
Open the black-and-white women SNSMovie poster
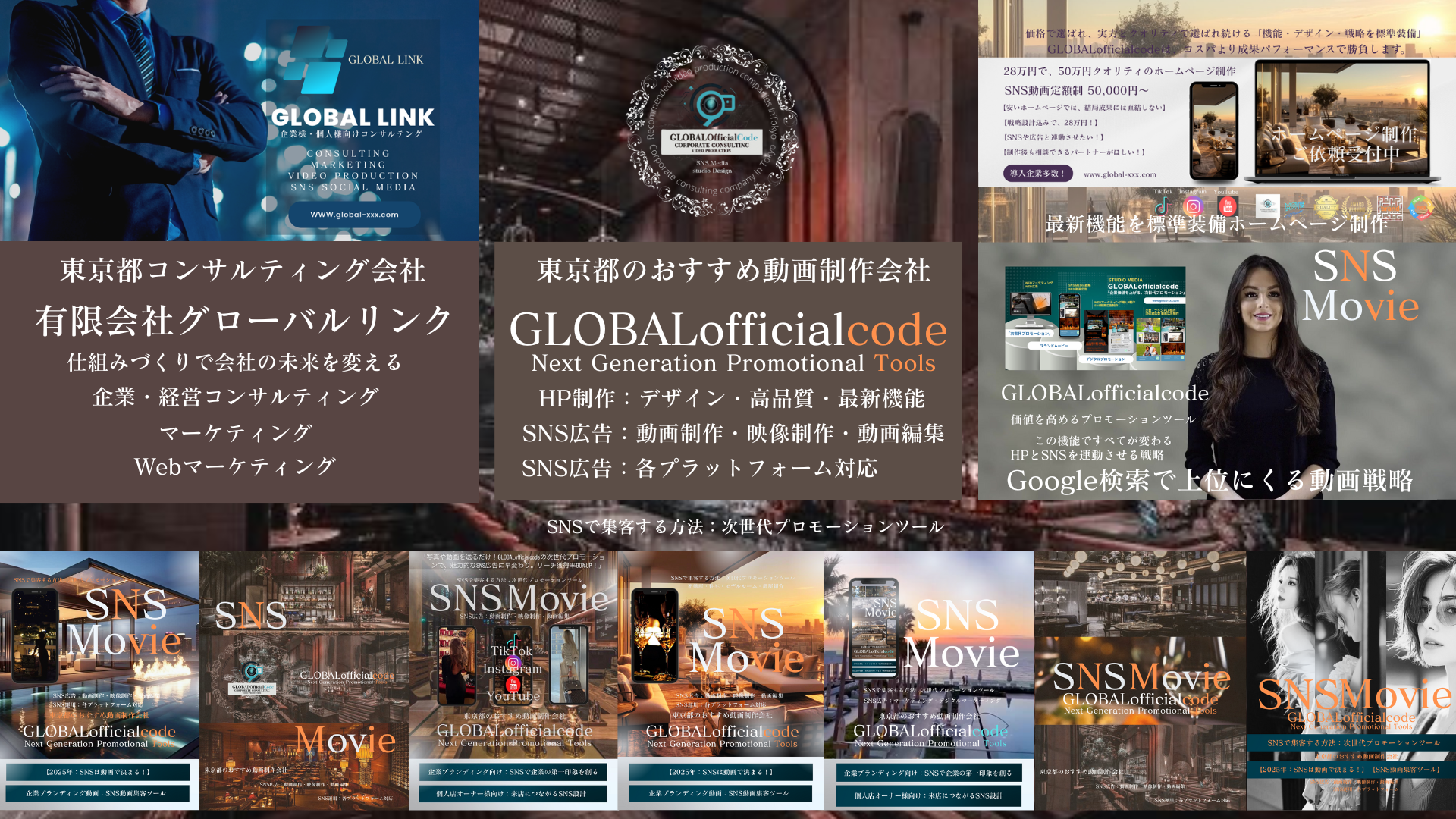[x=1351, y=680]
